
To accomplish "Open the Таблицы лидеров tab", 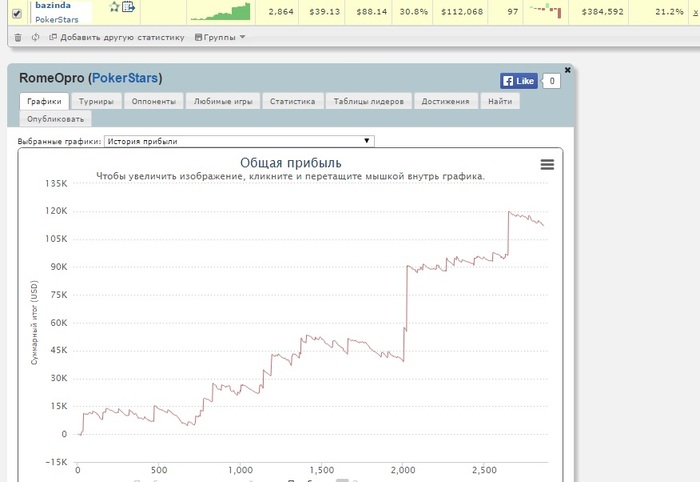I will [x=368, y=101].
